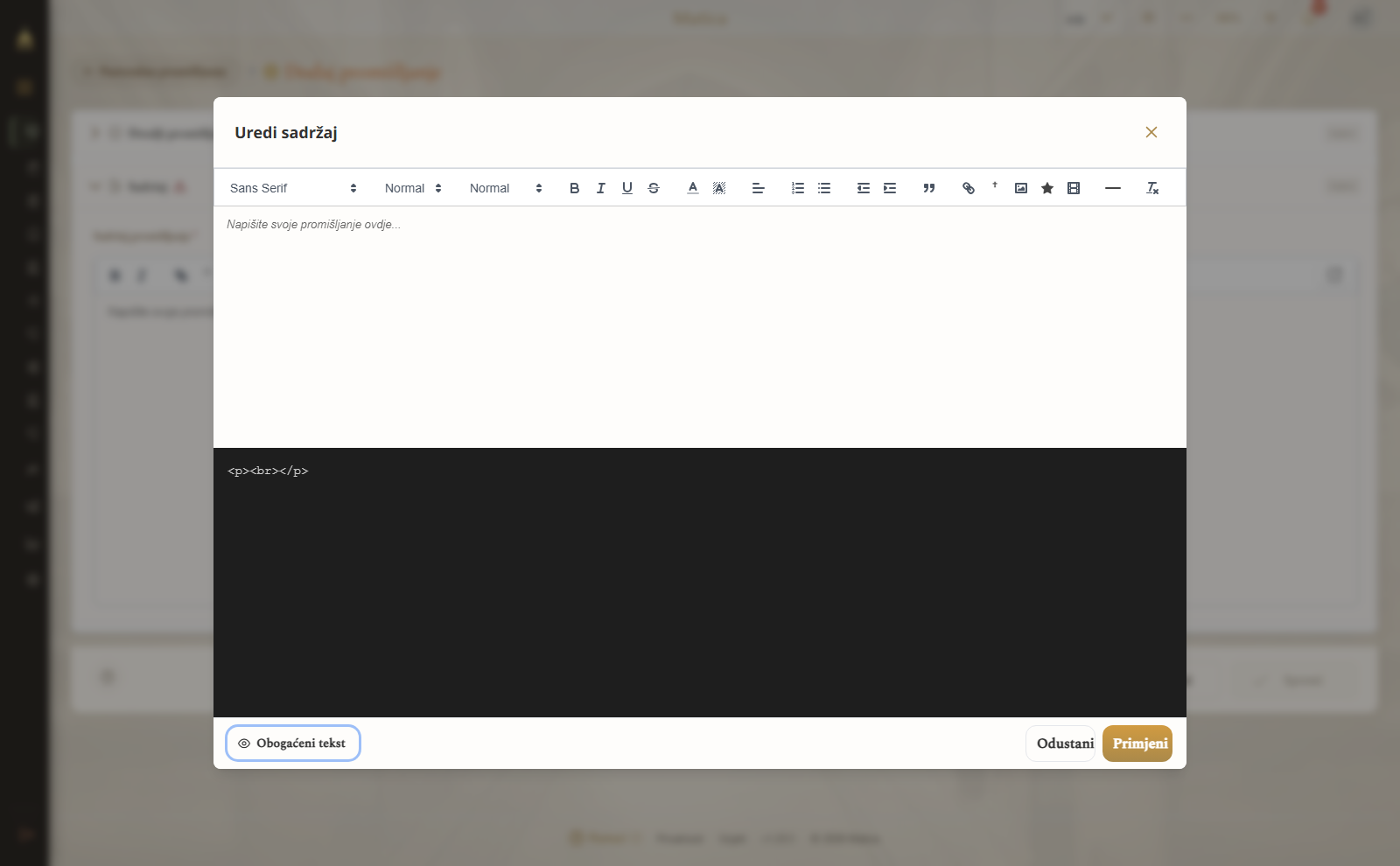Open the first Normal size dropdown
The image size is (1400, 866).
[x=413, y=188]
